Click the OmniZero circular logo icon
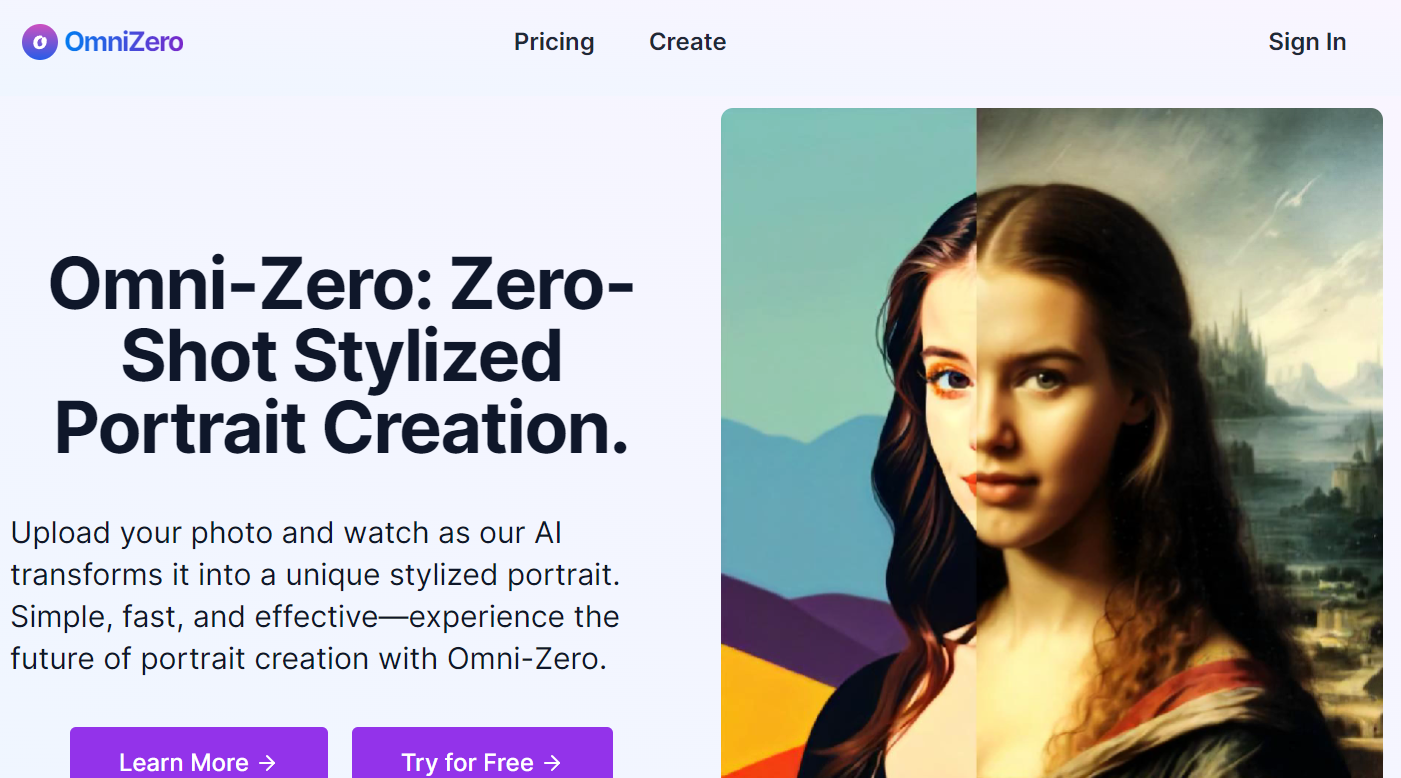Viewport: 1401px width, 778px height. [40, 42]
